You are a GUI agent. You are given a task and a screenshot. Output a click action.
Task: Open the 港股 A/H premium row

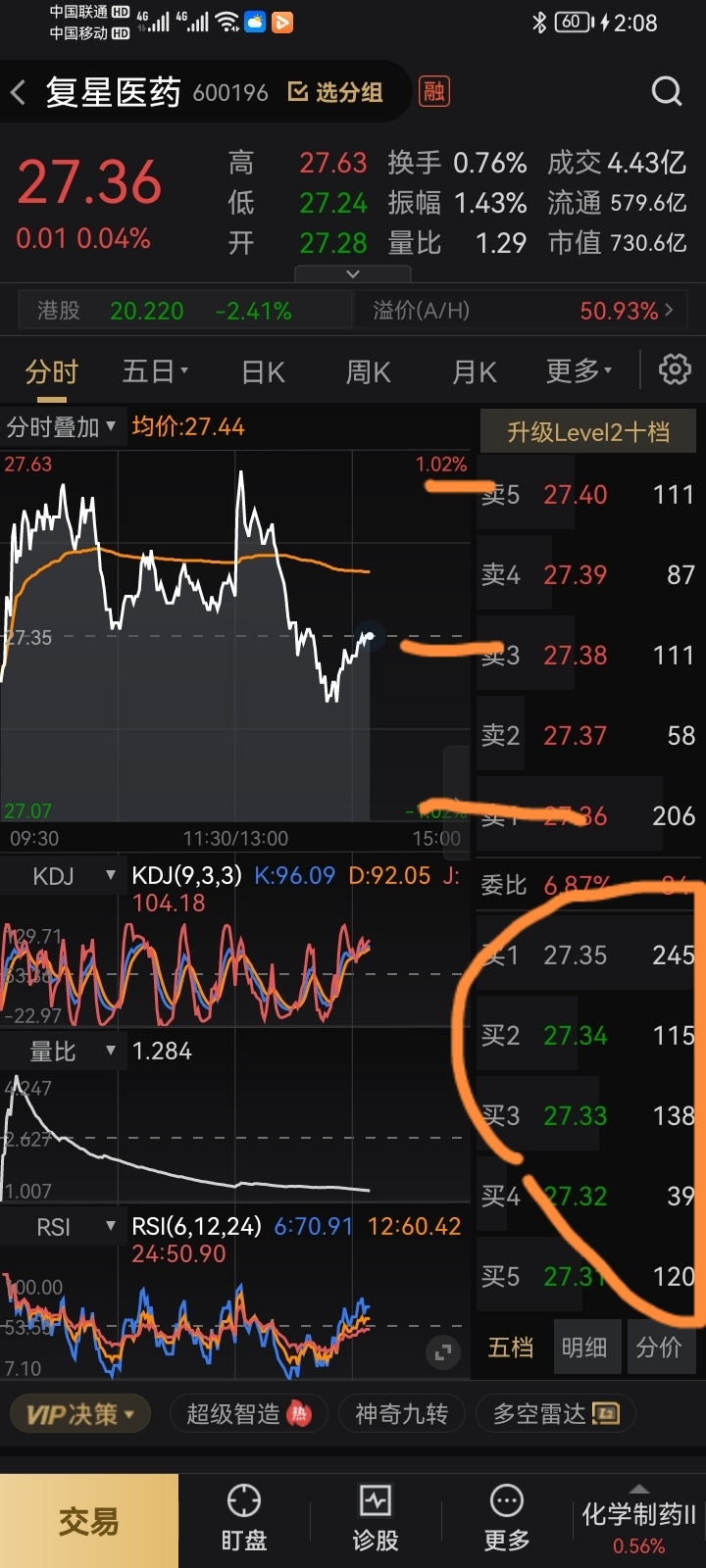pos(353,311)
